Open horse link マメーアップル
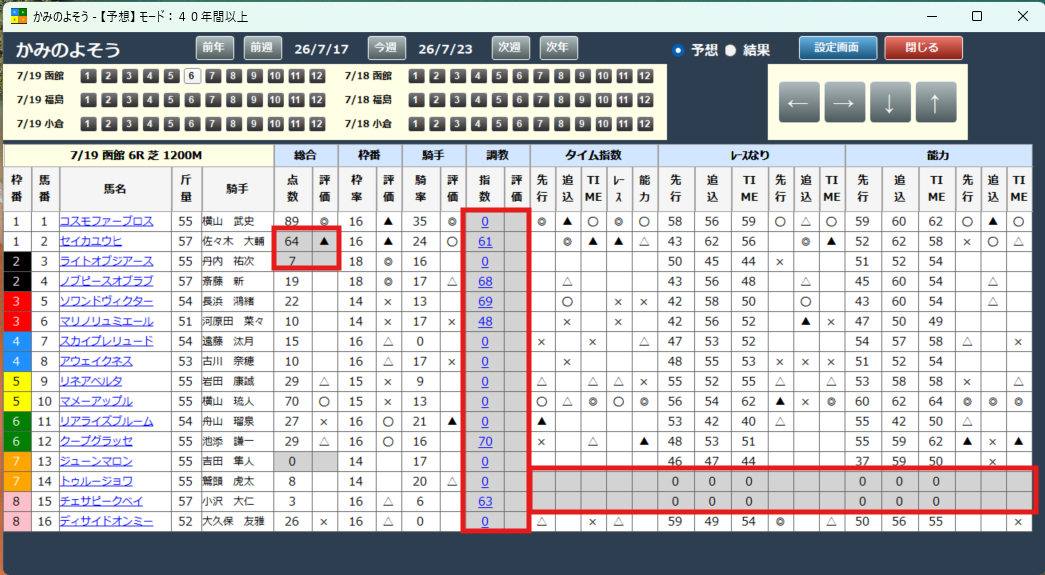Image resolution: width=1045 pixels, height=575 pixels. (x=96, y=401)
